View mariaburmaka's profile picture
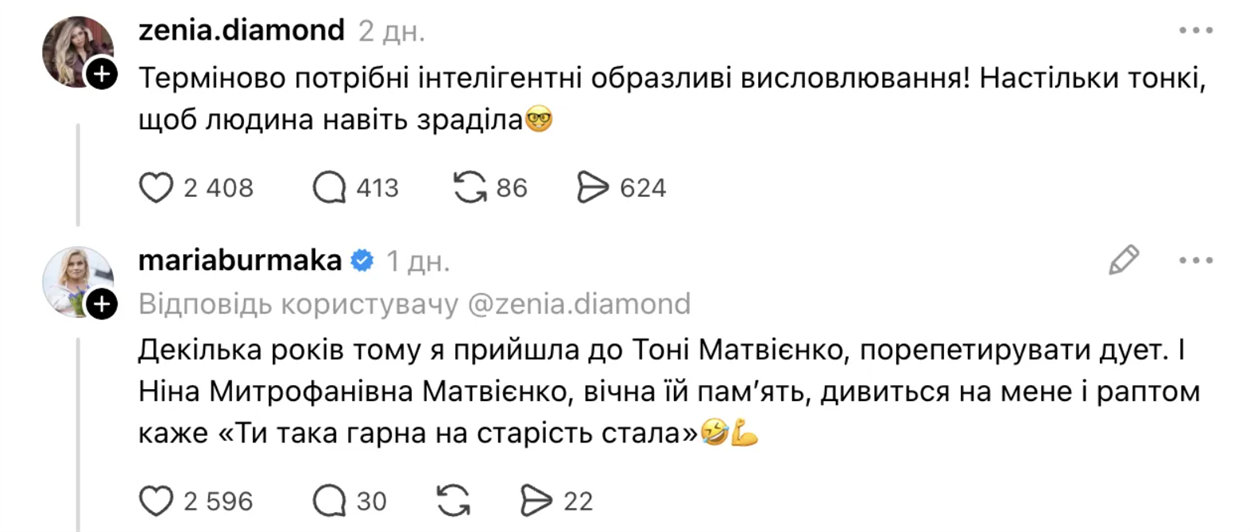The image size is (1250, 532). coord(75,280)
